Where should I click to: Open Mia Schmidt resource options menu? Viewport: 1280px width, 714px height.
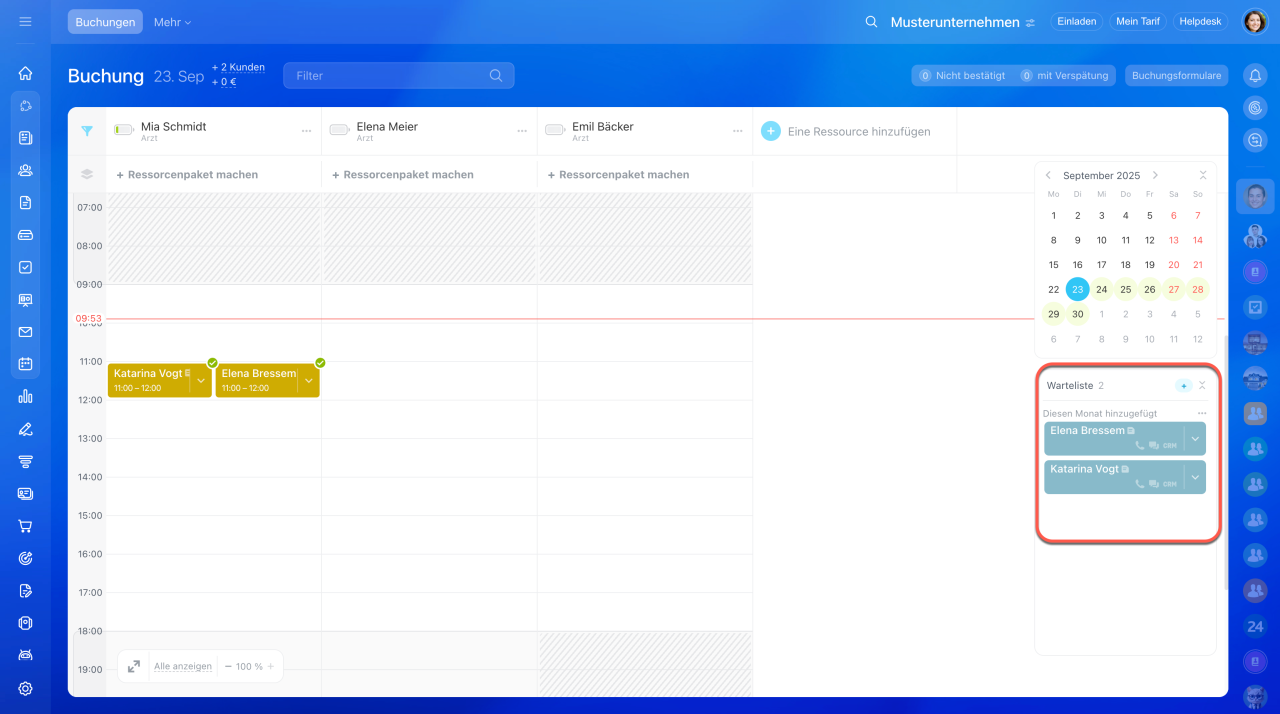click(307, 131)
